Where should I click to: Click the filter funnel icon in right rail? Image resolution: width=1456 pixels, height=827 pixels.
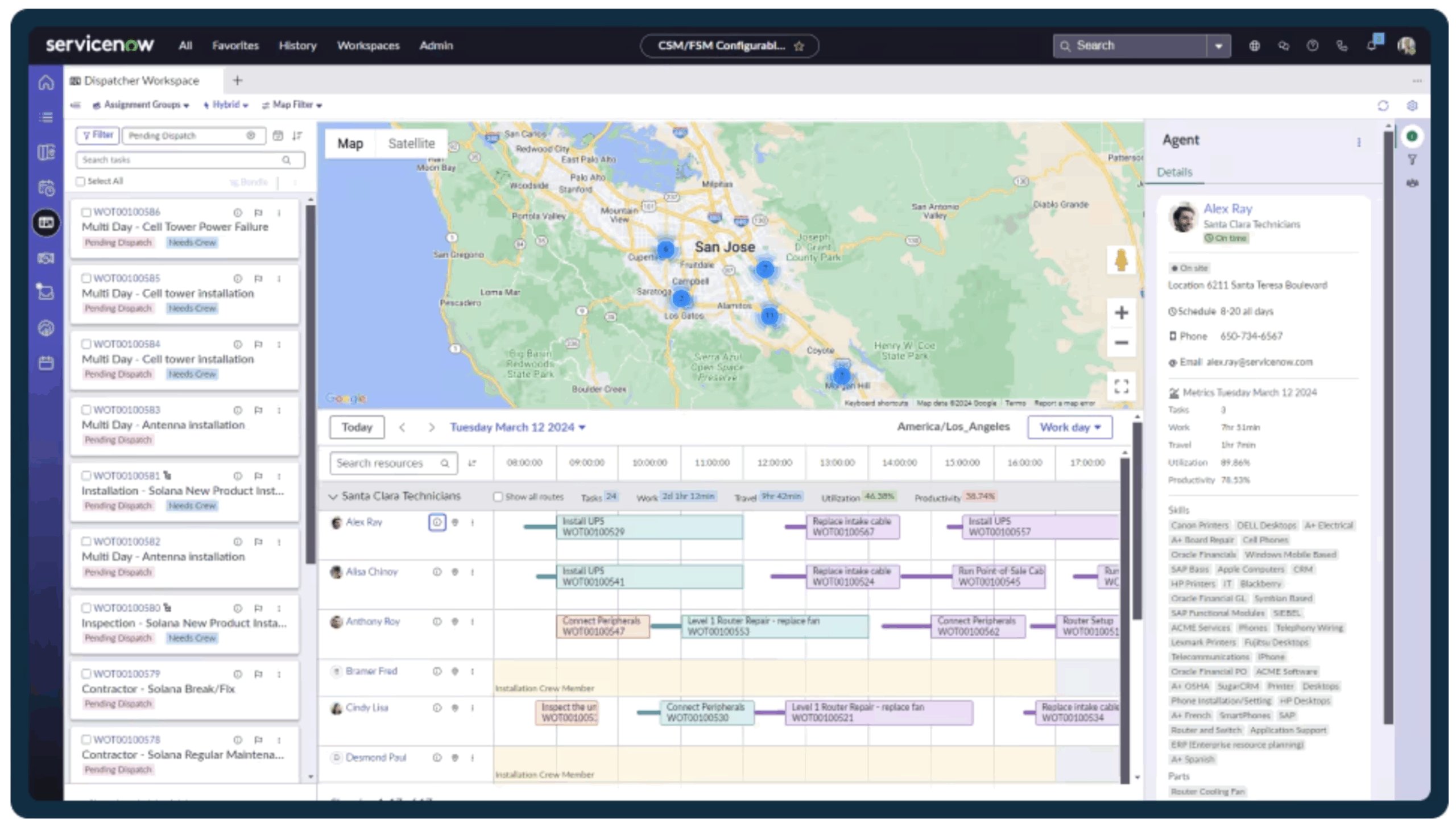[1412, 160]
